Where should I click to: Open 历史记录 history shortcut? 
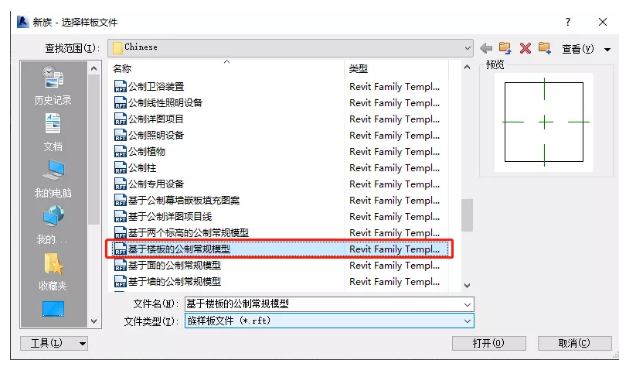coord(53,86)
